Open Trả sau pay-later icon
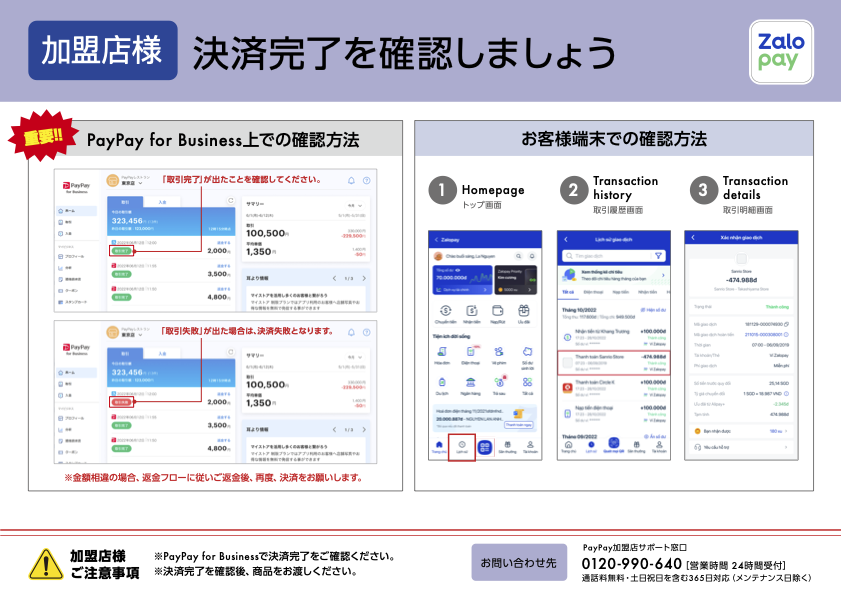 [499, 383]
